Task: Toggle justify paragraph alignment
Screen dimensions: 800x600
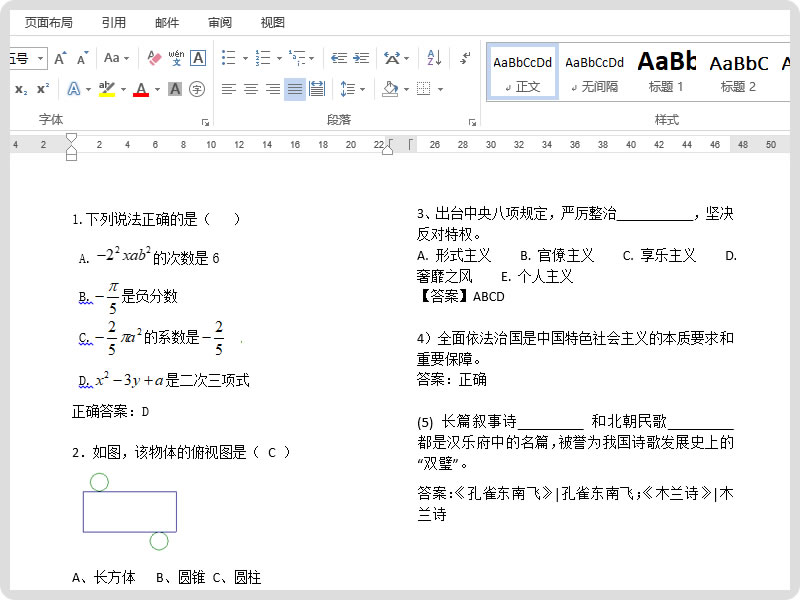Action: [x=294, y=89]
